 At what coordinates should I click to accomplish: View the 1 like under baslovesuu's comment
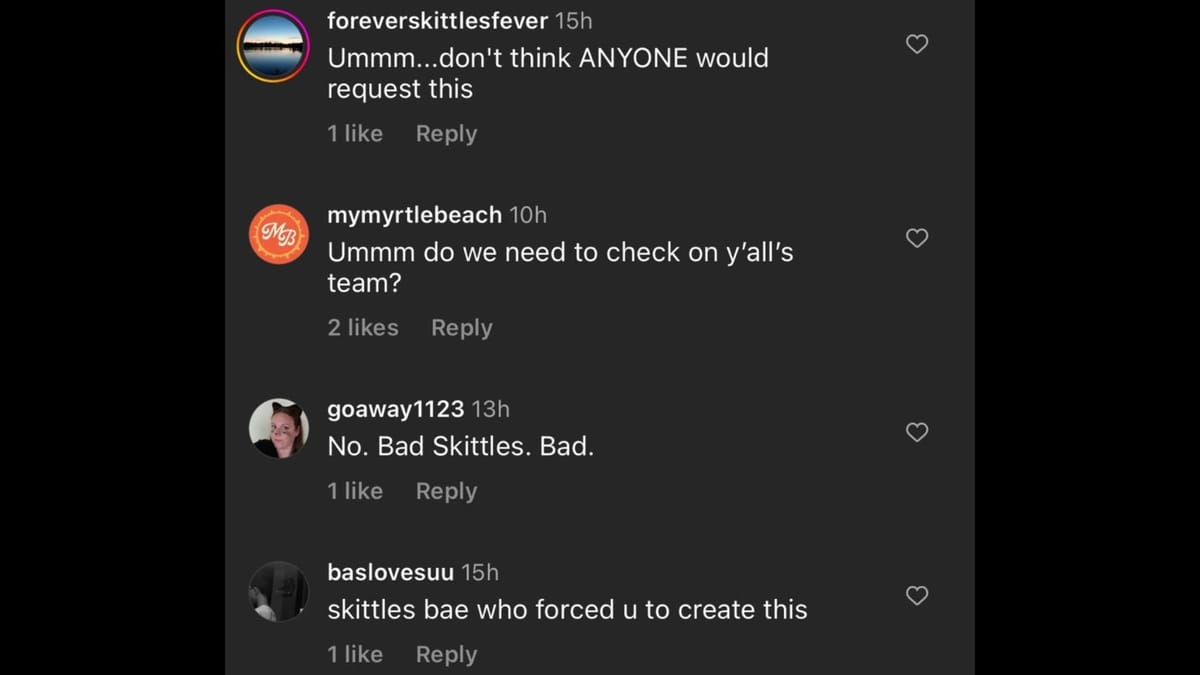coord(354,654)
